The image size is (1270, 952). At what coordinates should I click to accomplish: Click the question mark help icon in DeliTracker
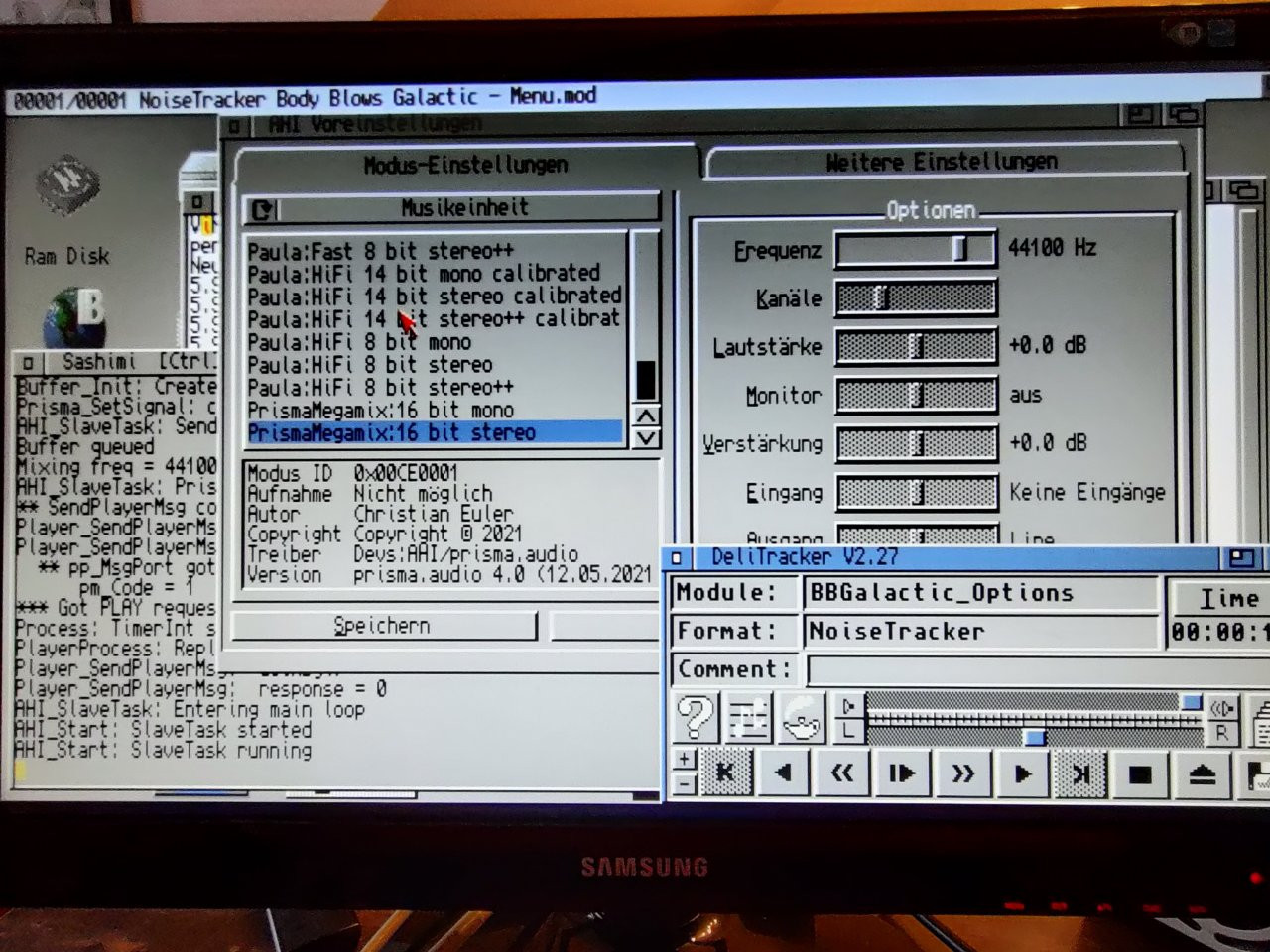tap(696, 717)
